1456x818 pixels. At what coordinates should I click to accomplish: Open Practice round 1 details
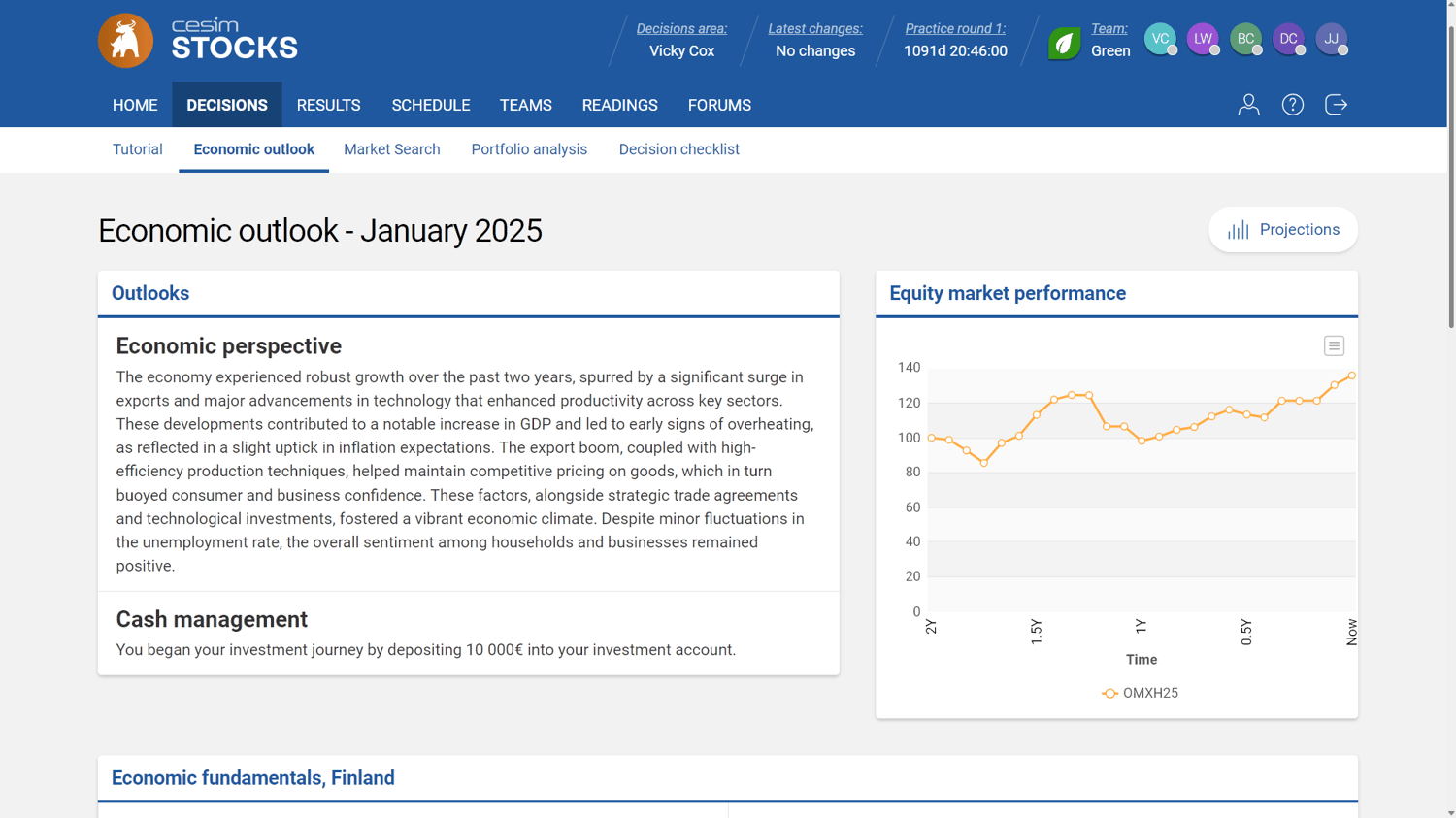955,28
